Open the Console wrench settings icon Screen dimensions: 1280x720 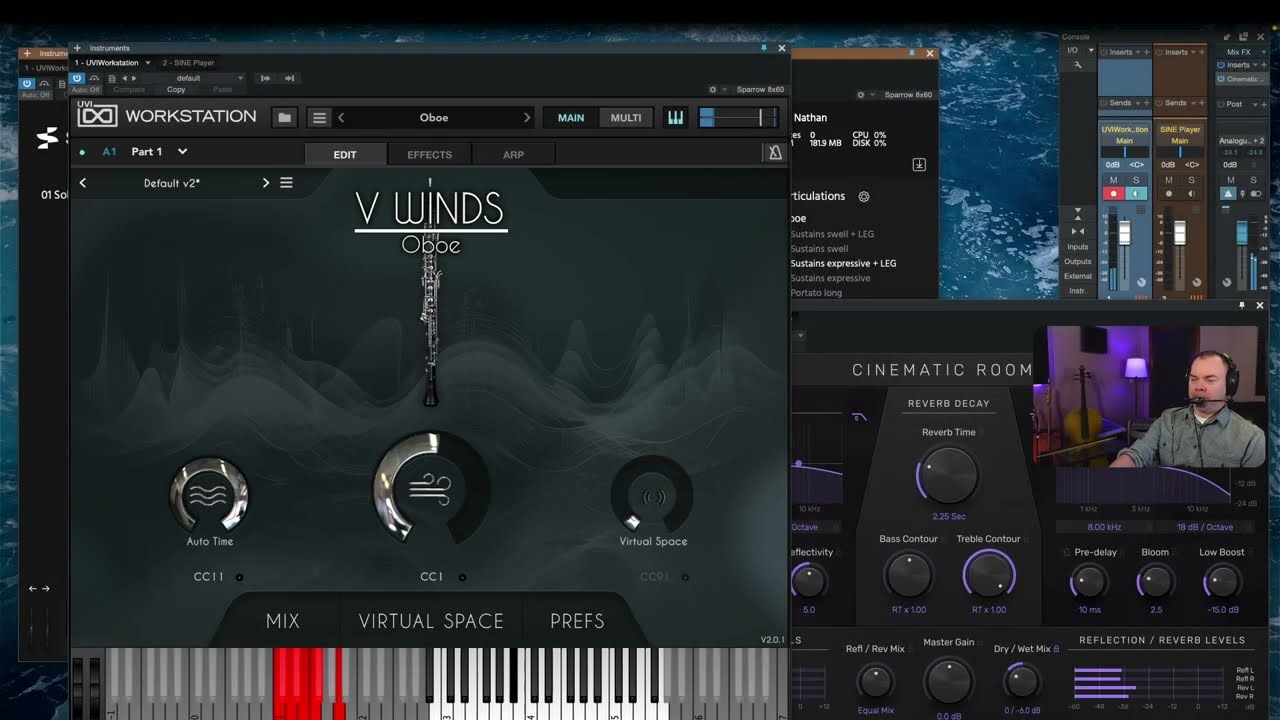[x=1078, y=65]
